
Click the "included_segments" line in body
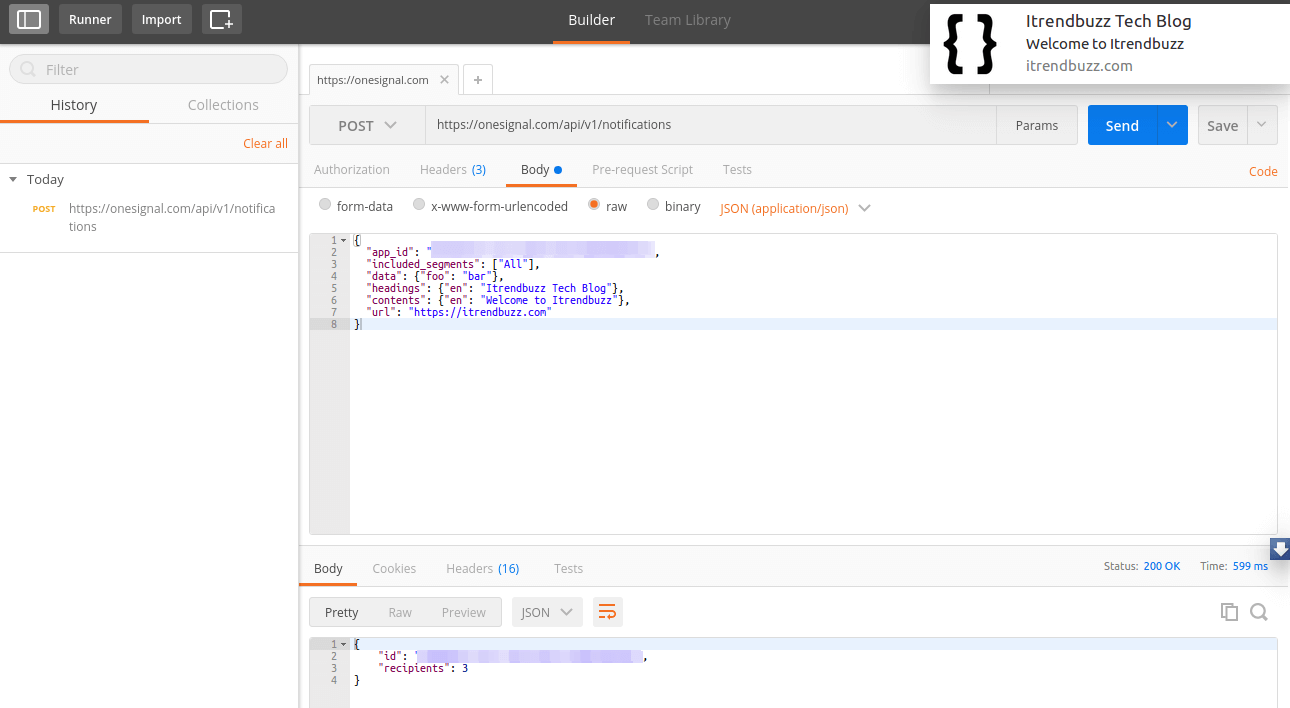(x=452, y=264)
